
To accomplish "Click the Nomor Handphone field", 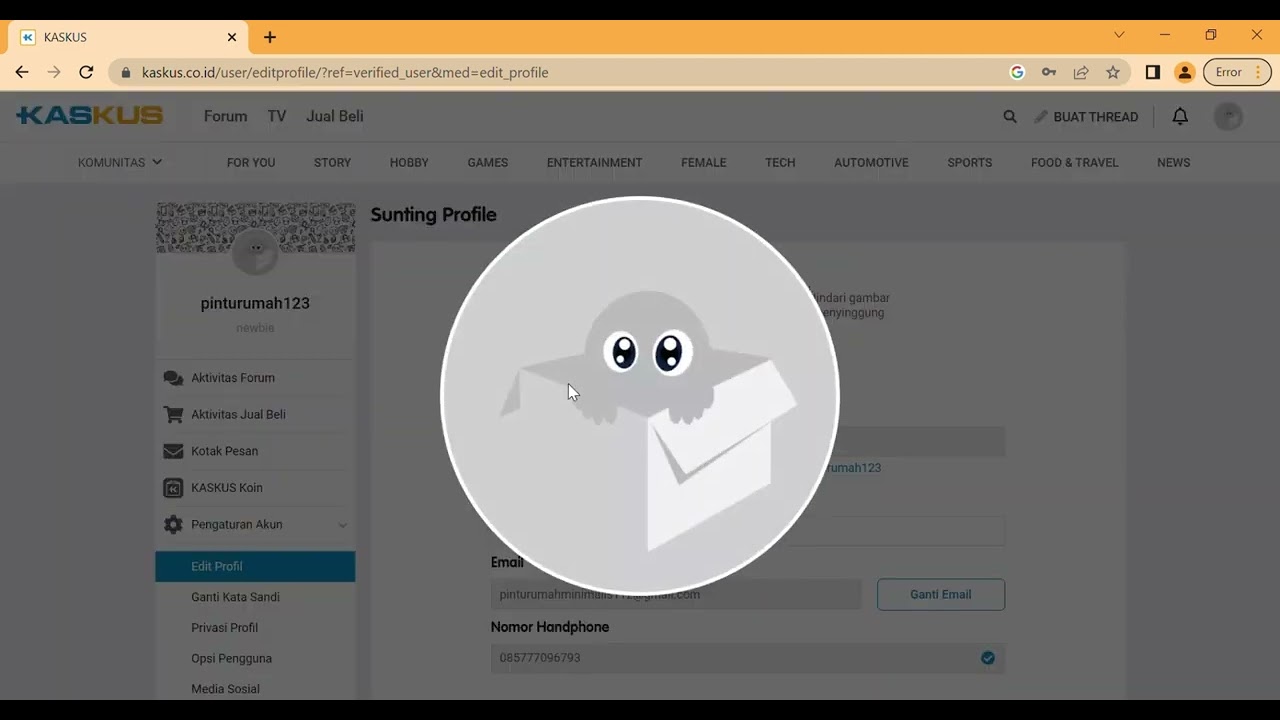I will [748, 658].
